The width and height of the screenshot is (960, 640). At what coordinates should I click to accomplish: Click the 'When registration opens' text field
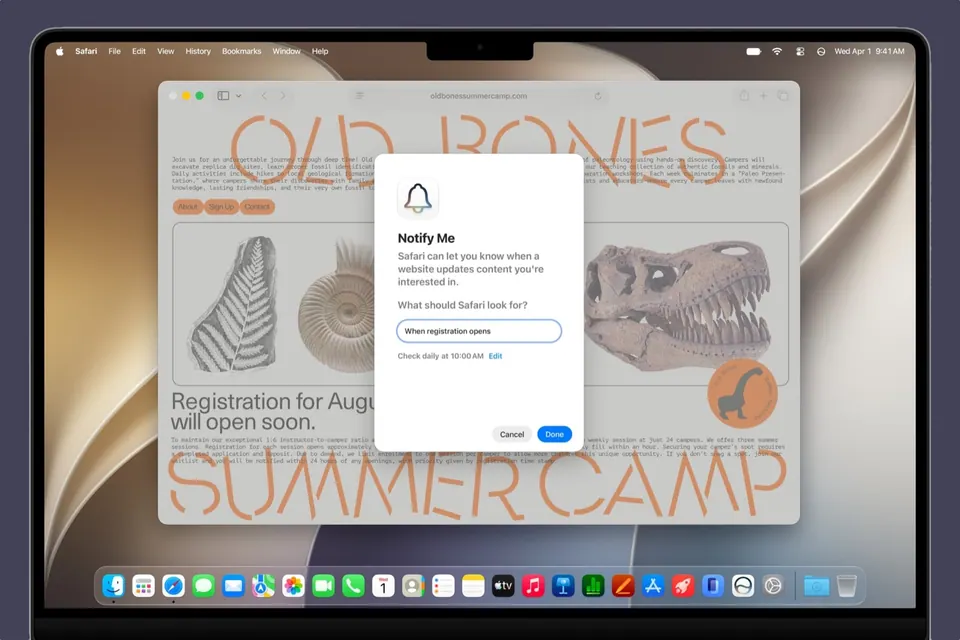pos(479,331)
